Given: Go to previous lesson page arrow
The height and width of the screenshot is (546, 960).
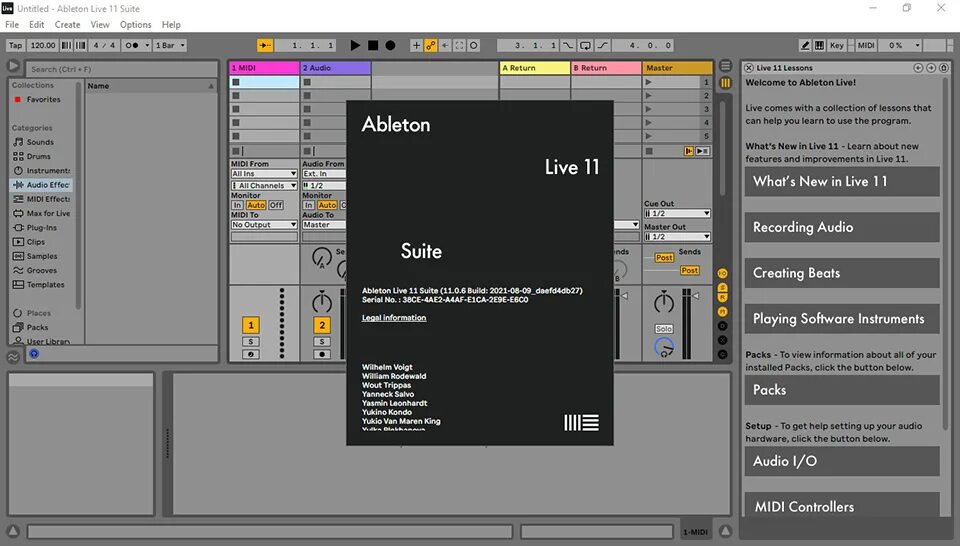Looking at the screenshot, I should click(918, 68).
